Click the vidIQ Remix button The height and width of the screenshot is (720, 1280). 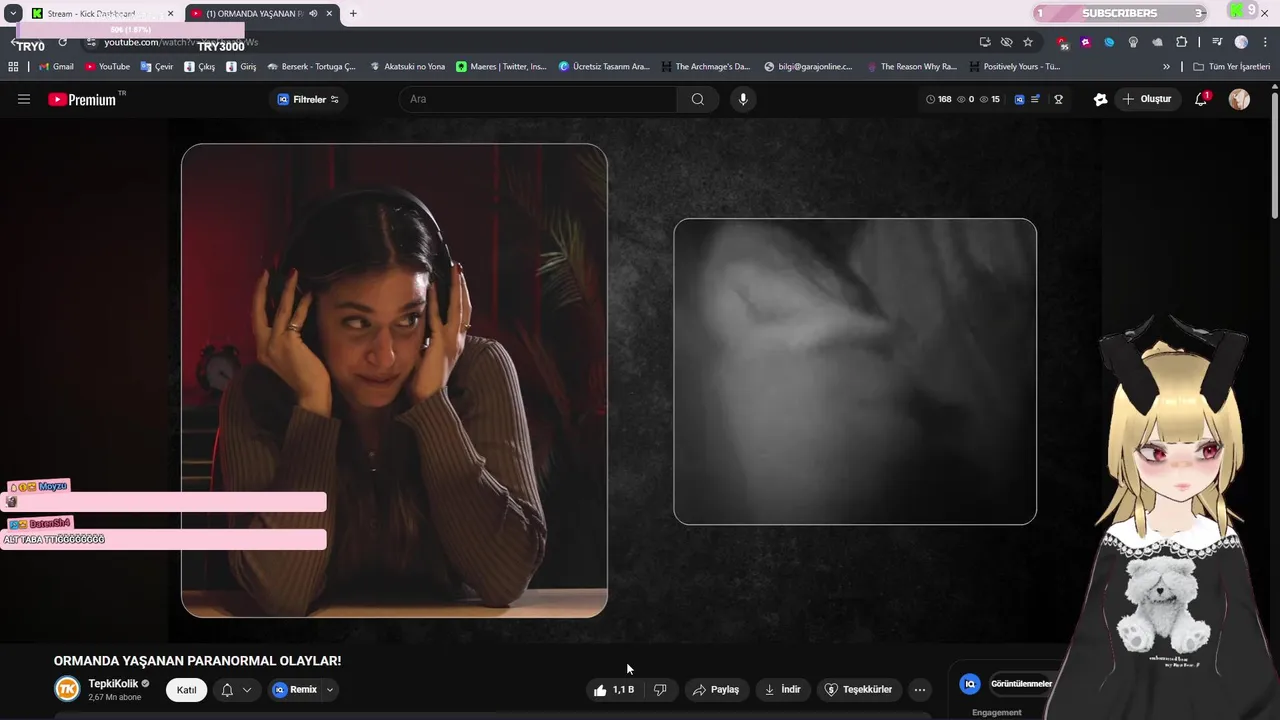tap(295, 690)
